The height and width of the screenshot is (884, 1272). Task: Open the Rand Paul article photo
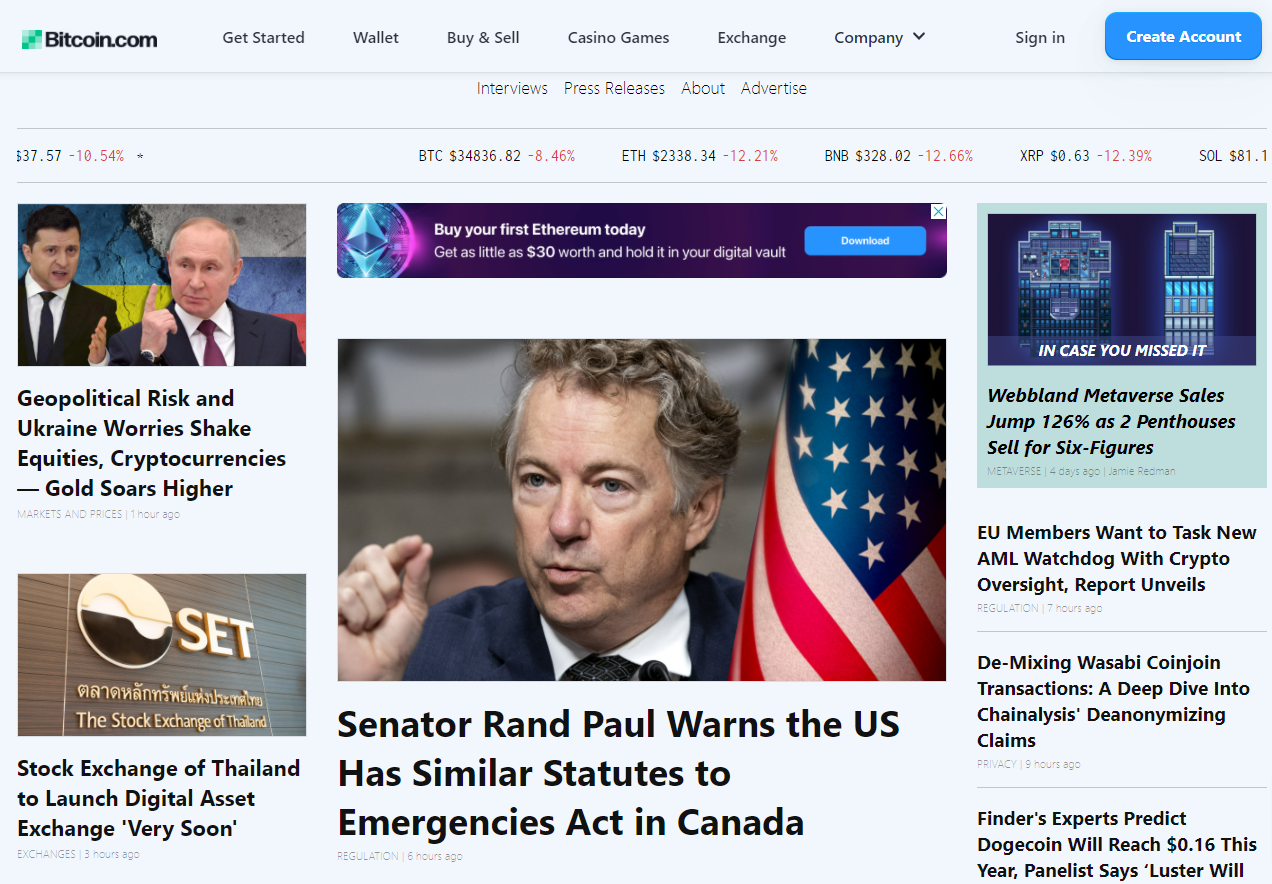click(641, 510)
